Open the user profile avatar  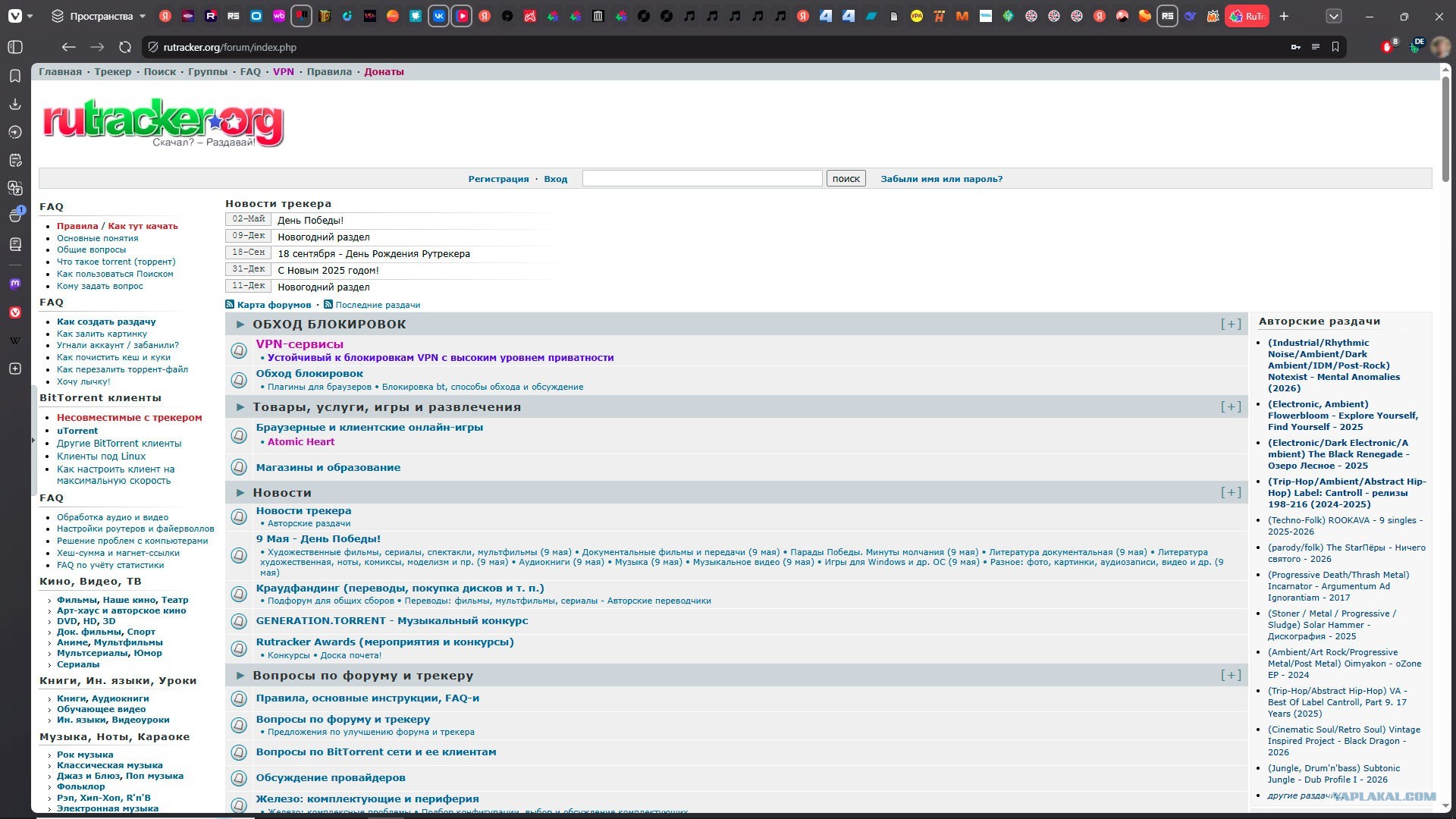[1440, 47]
